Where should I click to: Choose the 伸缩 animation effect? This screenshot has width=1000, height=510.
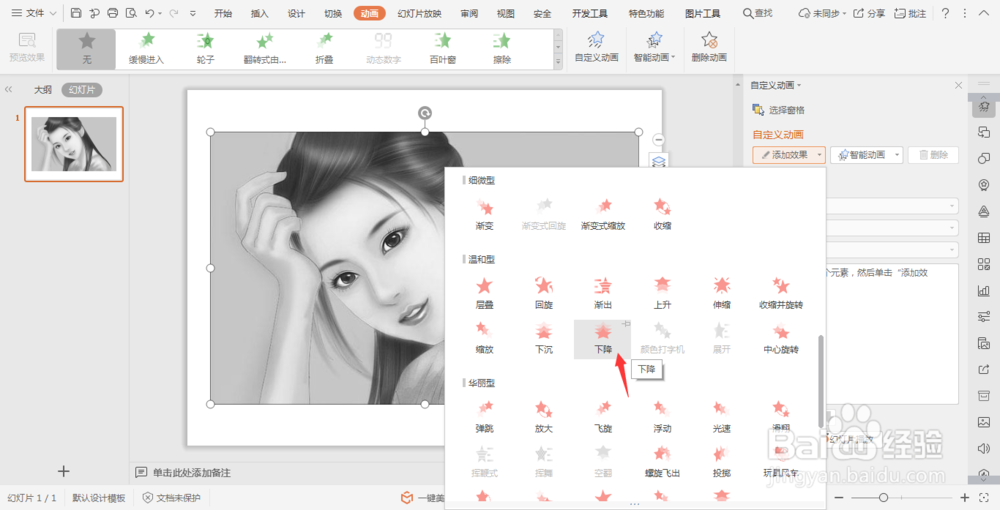(x=721, y=293)
